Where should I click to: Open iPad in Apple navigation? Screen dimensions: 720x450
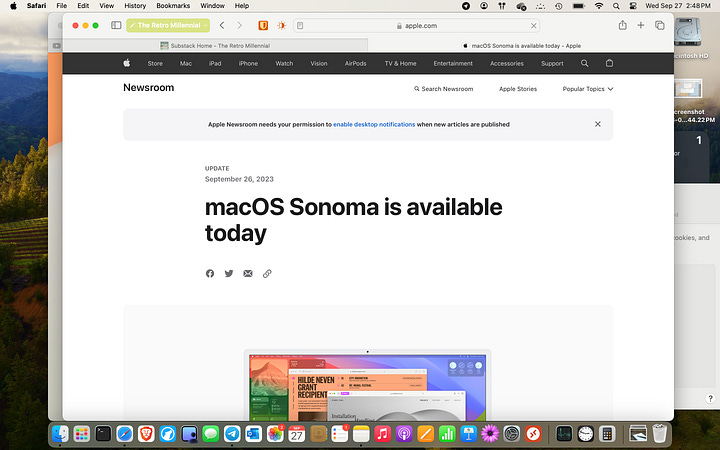[215, 63]
